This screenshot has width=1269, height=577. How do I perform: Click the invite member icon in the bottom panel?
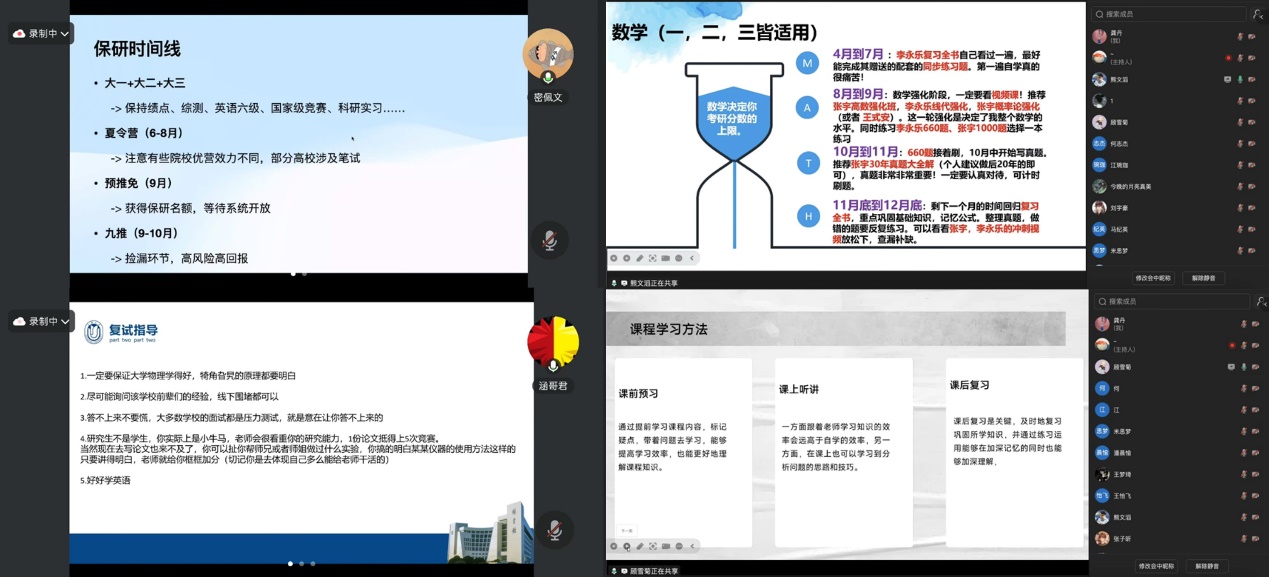pyautogui.click(x=1257, y=301)
